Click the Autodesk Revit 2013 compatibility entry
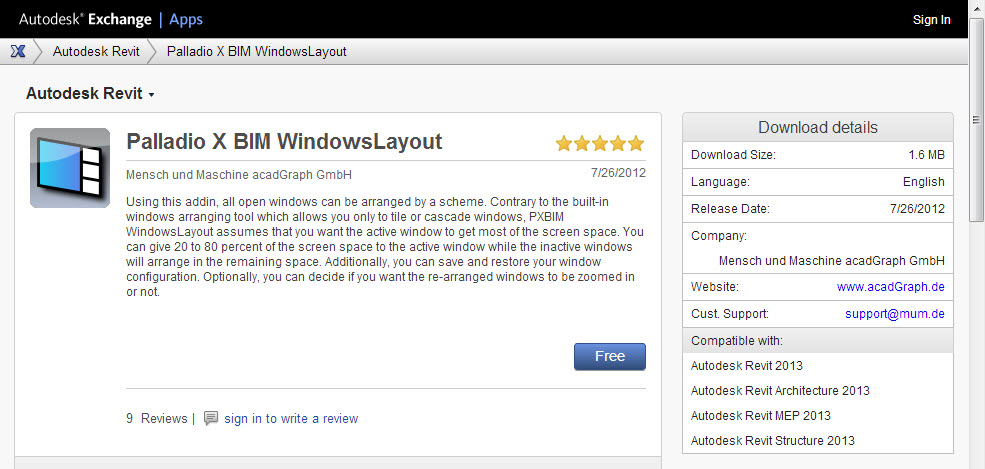 point(747,365)
